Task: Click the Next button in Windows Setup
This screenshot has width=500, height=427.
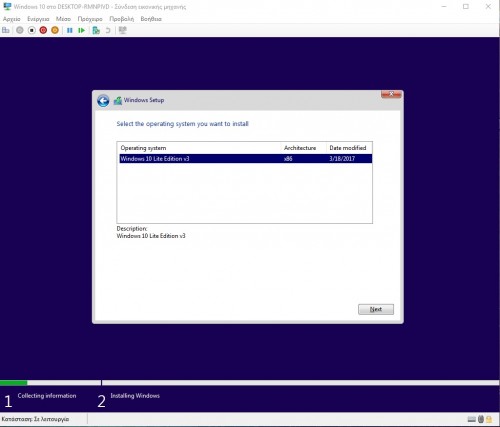Action: 376,309
